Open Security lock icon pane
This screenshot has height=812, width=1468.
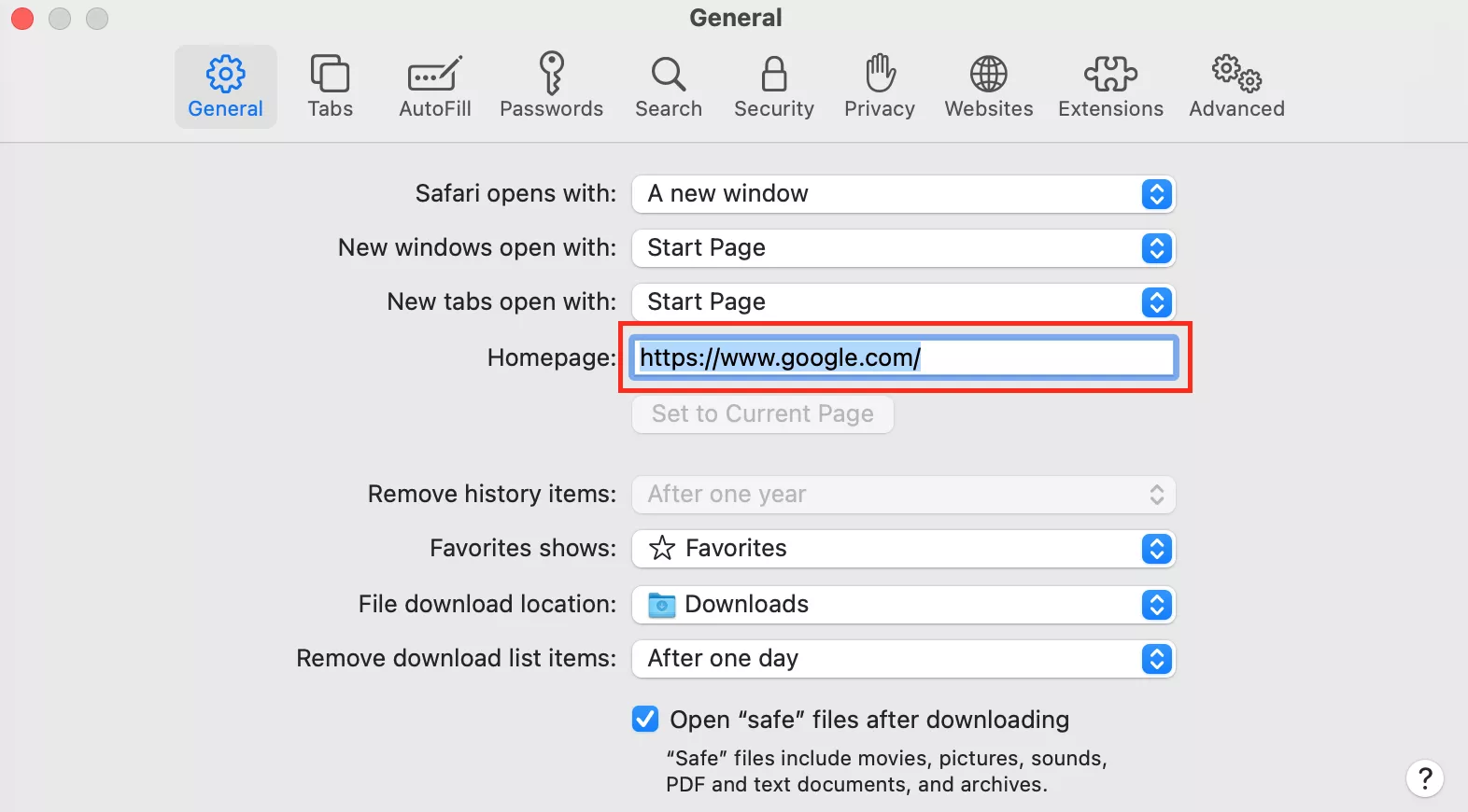774,87
